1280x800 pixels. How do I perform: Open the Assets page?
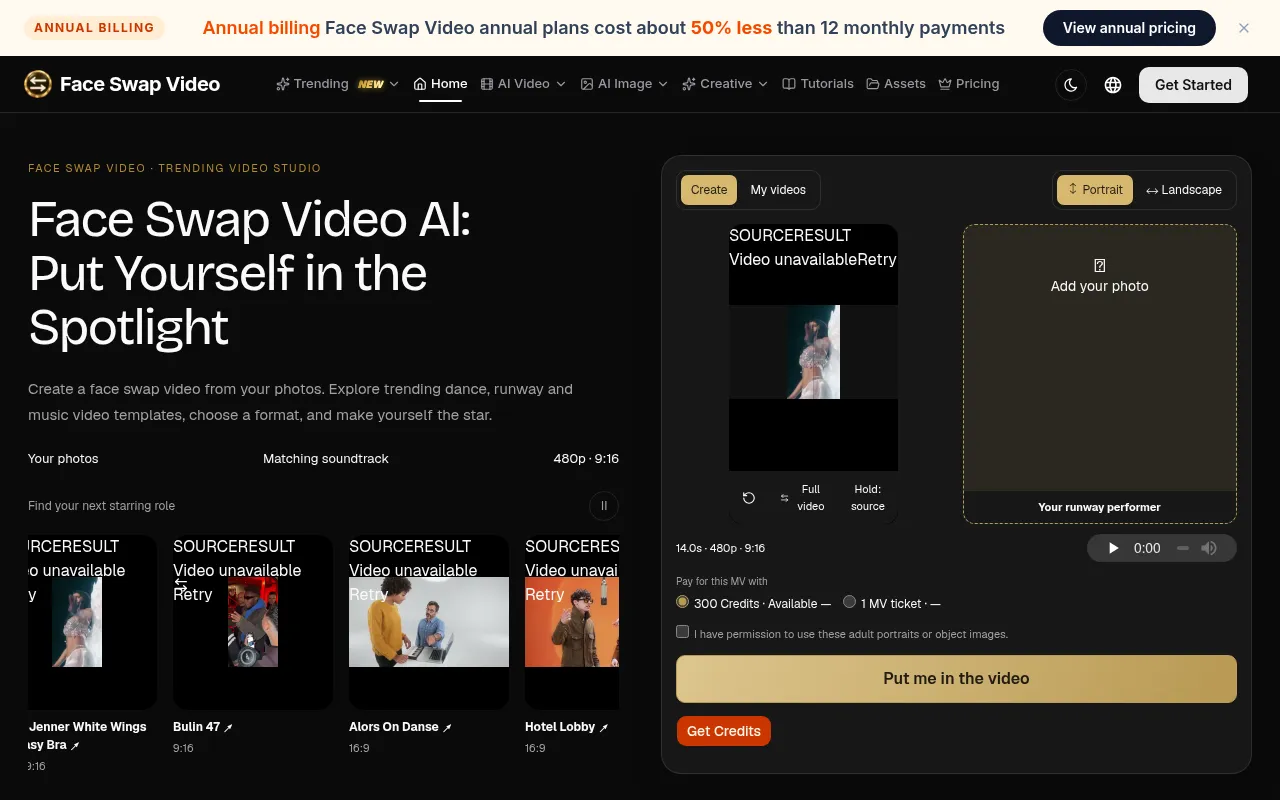(x=896, y=84)
